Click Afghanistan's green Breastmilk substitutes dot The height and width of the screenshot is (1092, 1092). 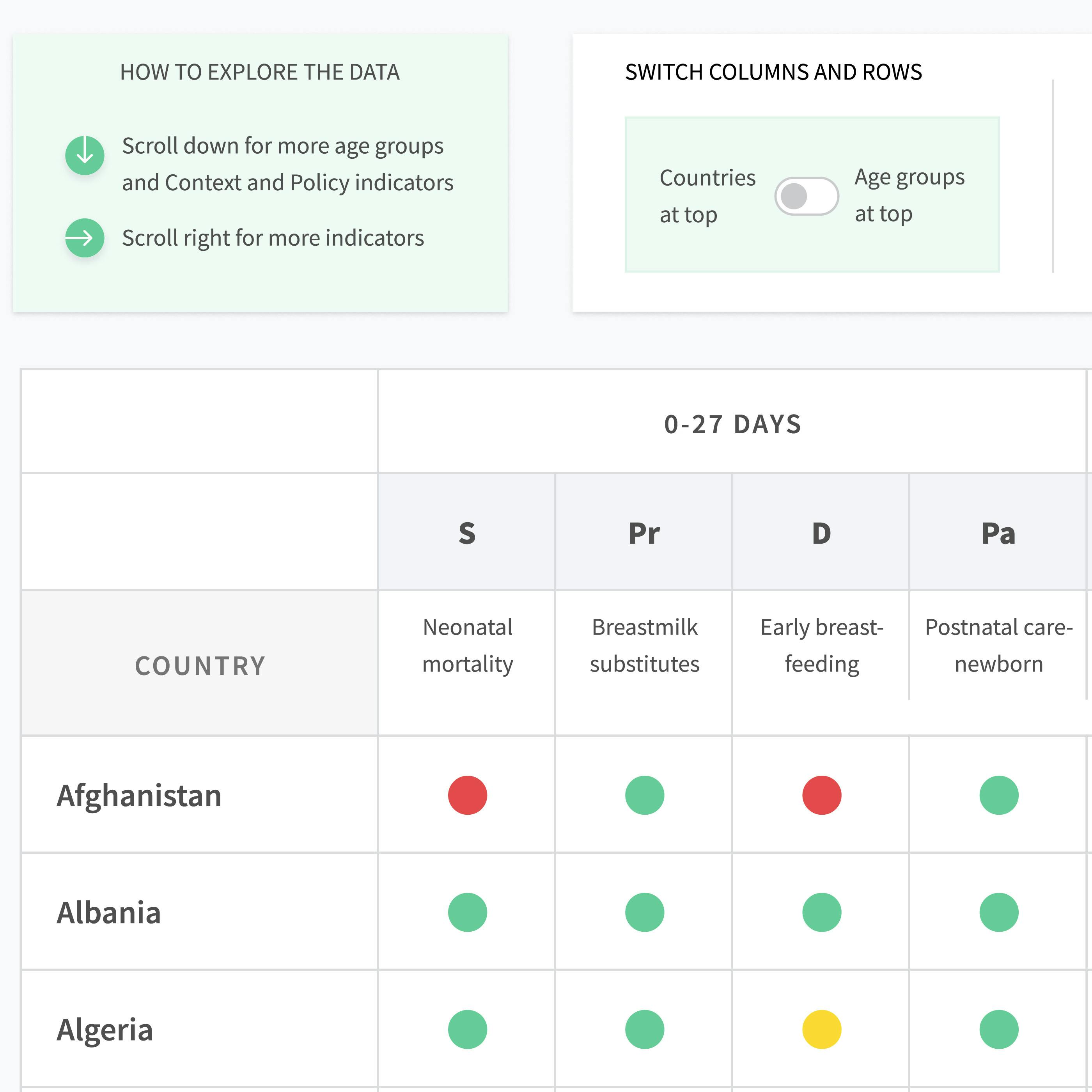(644, 795)
